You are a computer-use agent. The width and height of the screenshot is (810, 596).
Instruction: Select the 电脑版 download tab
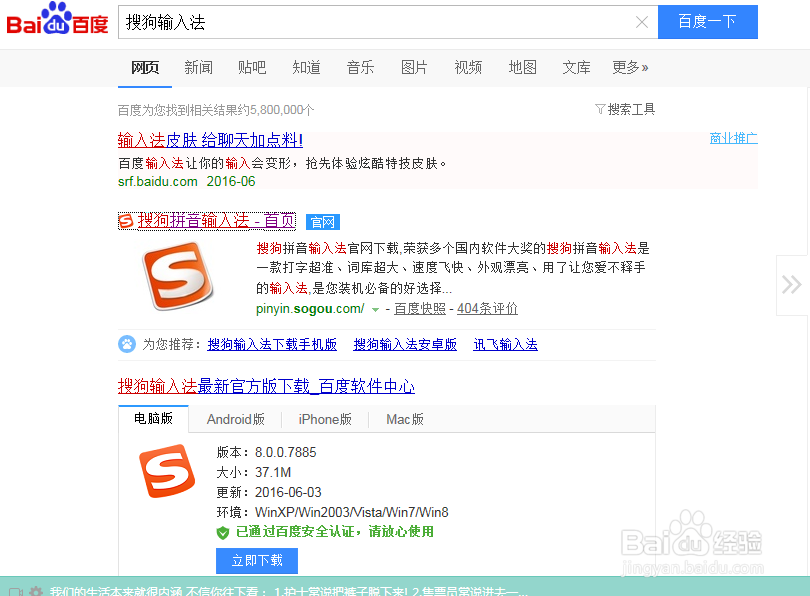[x=153, y=418]
